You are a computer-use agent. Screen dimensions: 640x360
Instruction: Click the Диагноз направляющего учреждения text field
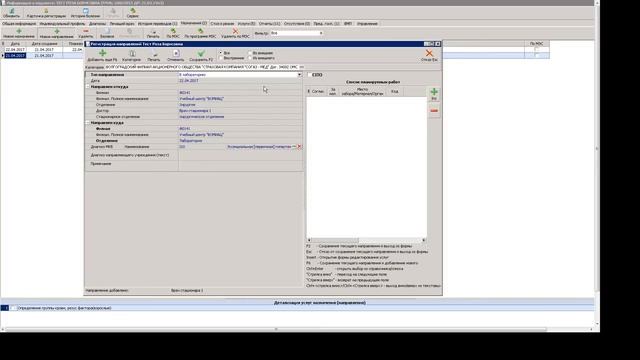241,155
